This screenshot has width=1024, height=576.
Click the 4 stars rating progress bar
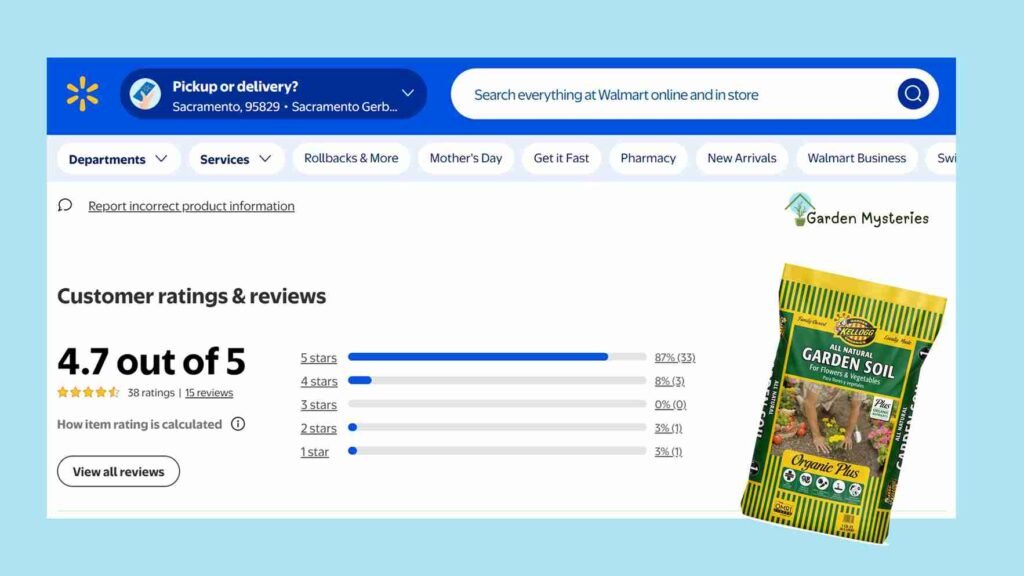[x=497, y=380]
